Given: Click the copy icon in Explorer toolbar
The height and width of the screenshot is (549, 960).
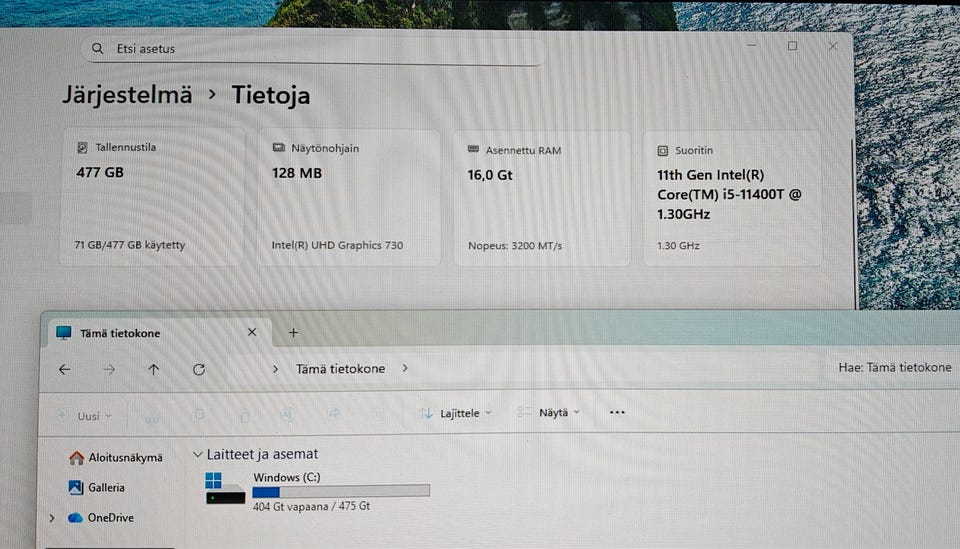Looking at the screenshot, I should (198, 416).
